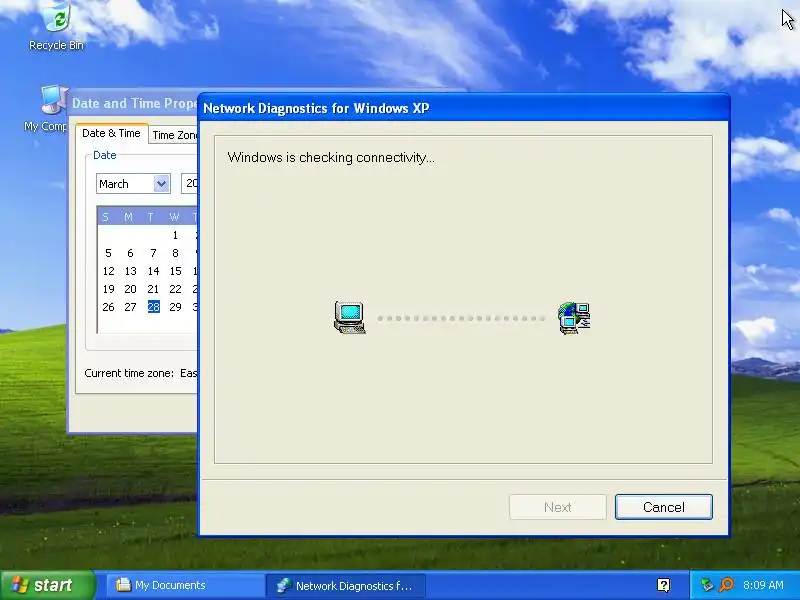Select day 5 in the calendar
The image size is (800, 600).
[x=108, y=253]
